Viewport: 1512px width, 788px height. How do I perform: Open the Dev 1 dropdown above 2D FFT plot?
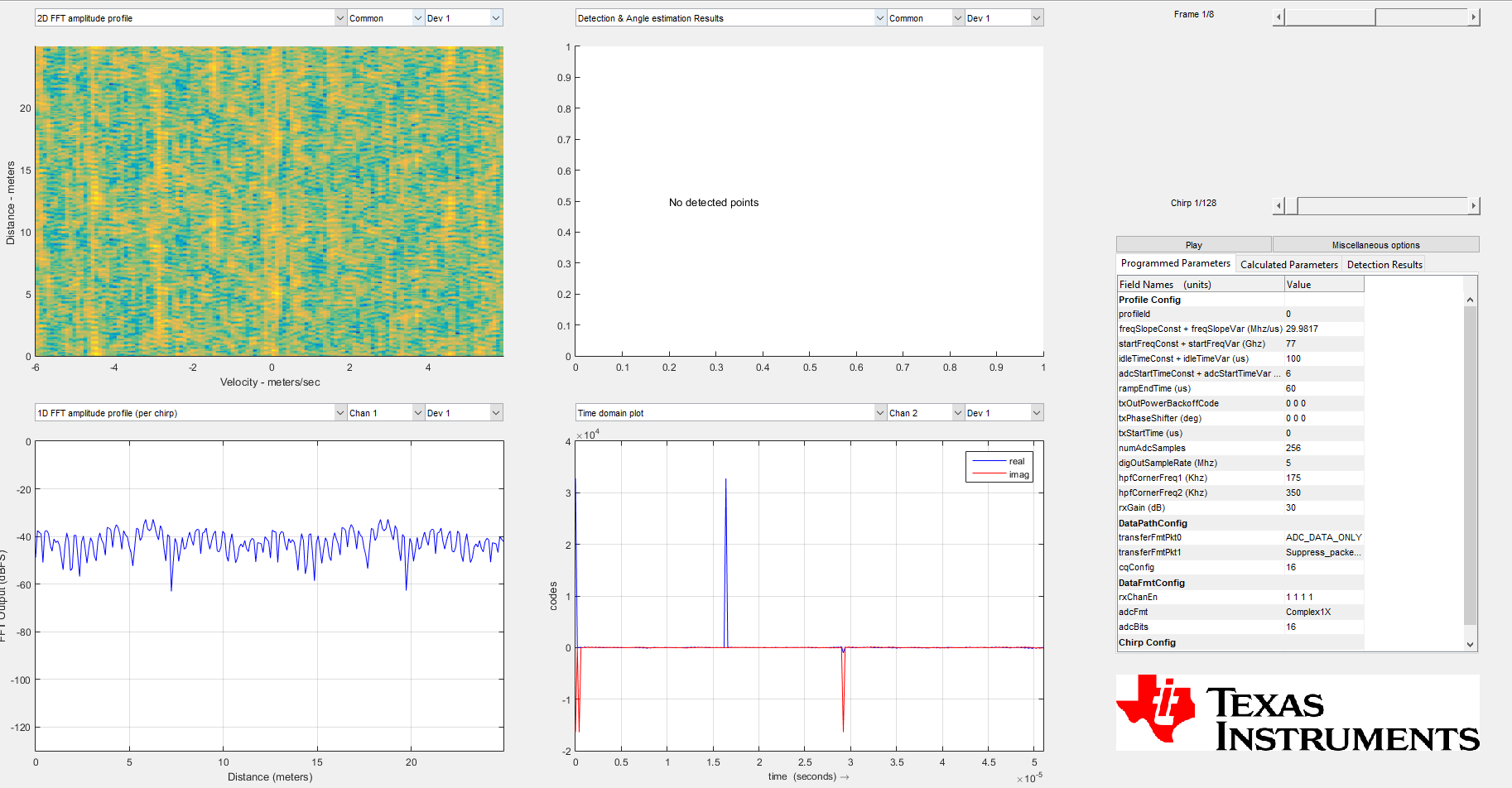point(464,17)
